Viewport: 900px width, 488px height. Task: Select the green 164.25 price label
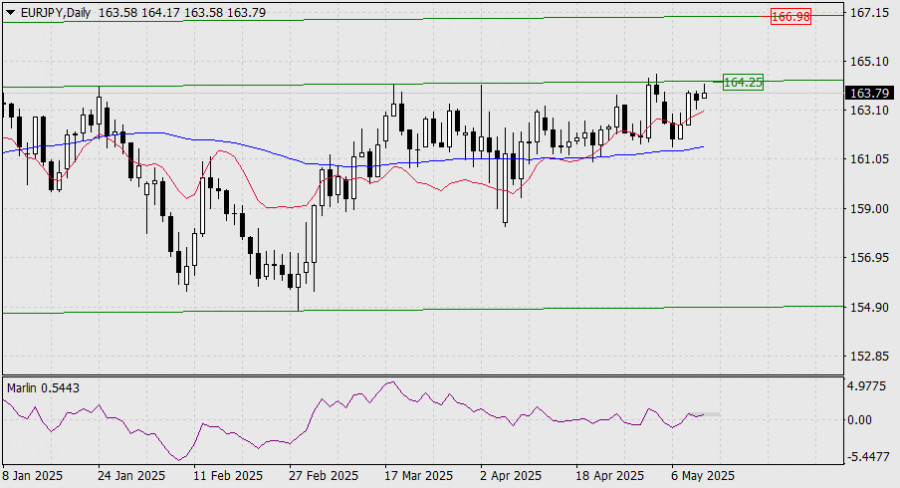click(743, 82)
